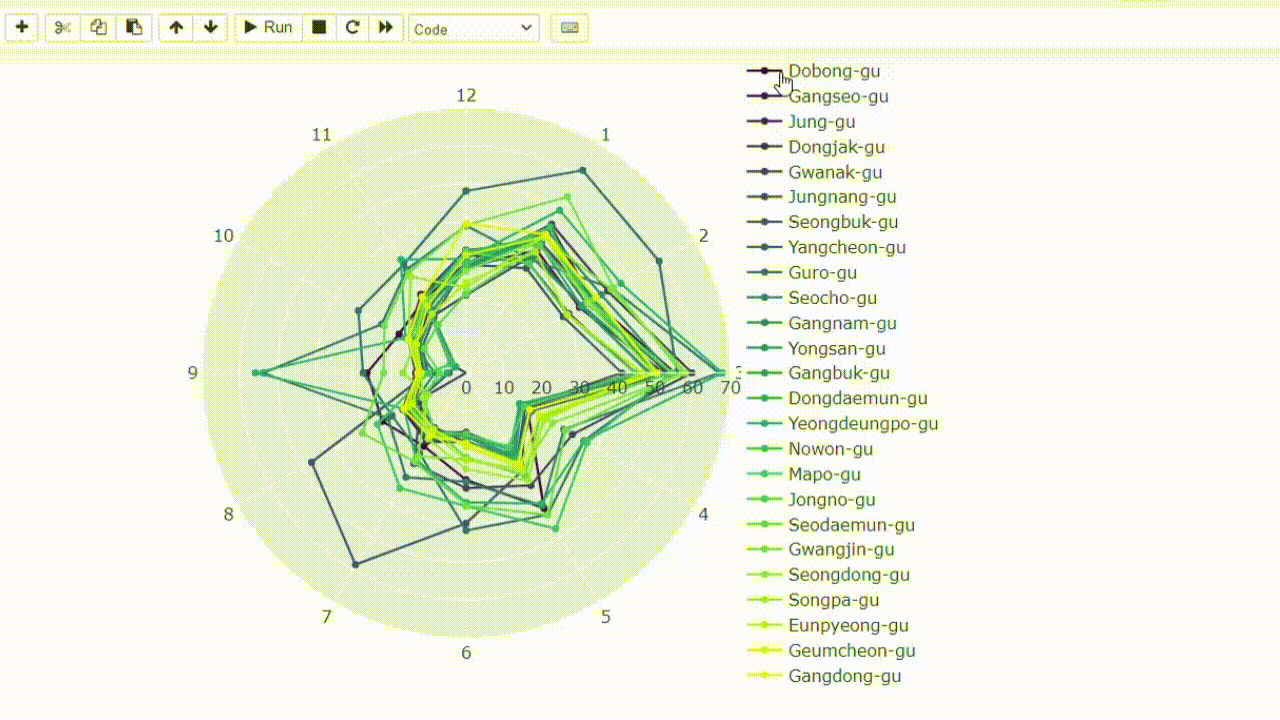
Task: Select Gangdong-gu legend item
Action: point(824,675)
